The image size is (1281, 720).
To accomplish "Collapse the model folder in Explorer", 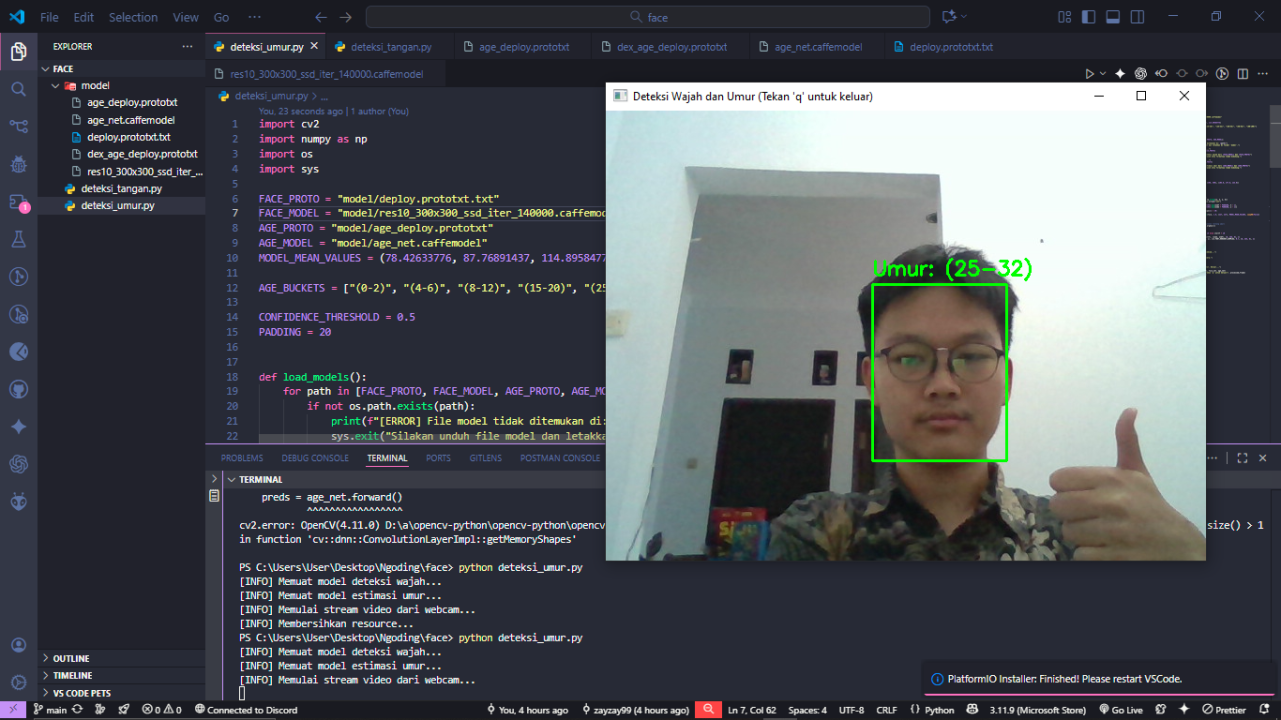I will pyautogui.click(x=95, y=86).
